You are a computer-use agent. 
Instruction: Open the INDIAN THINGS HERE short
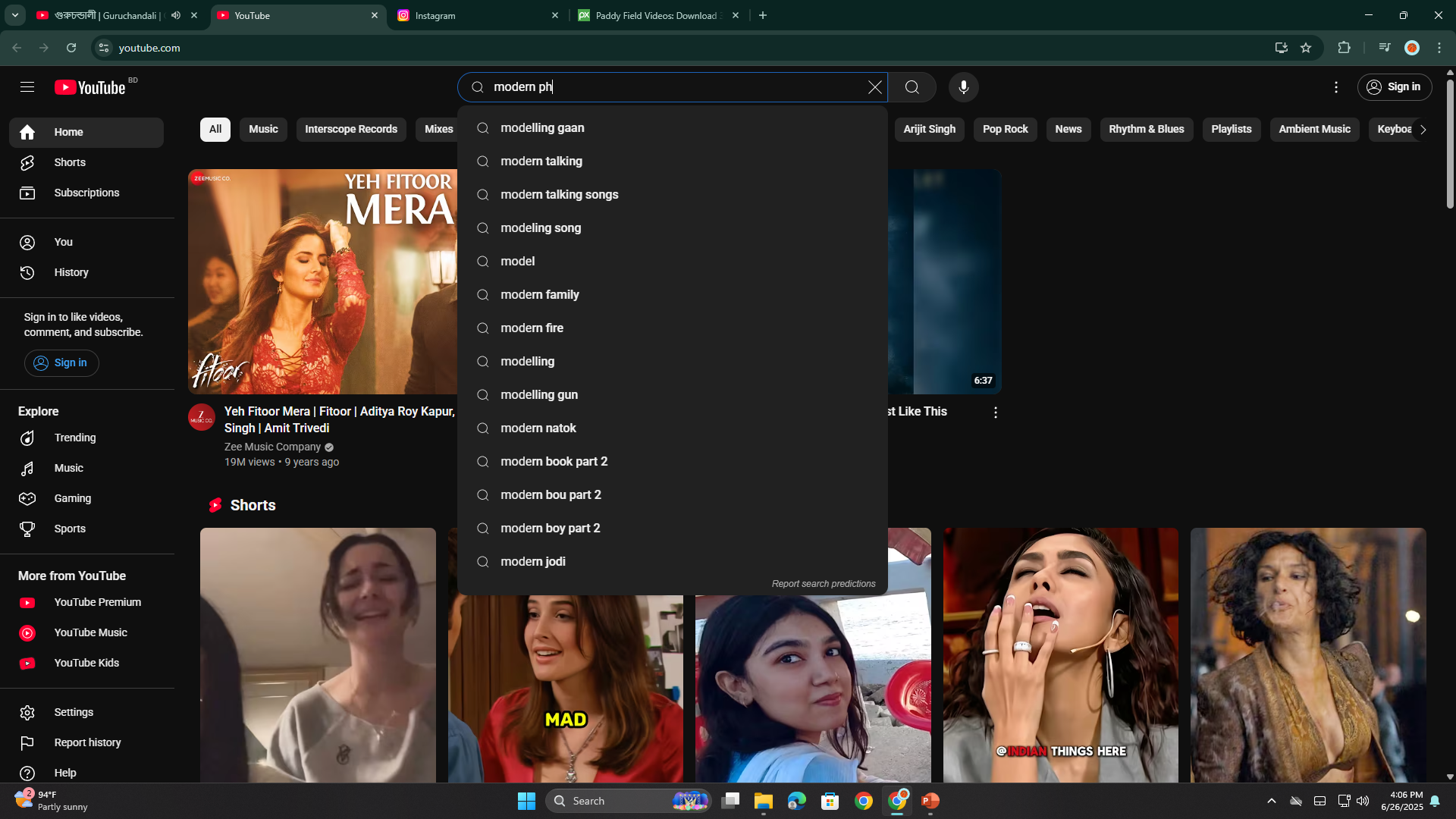click(1060, 655)
